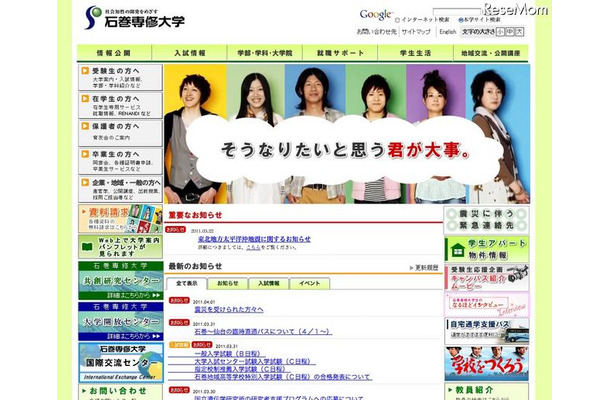Viewport: 610px width, 400px height.
Task: Open the 卒業生の方へ heading
Action: click(x=116, y=154)
